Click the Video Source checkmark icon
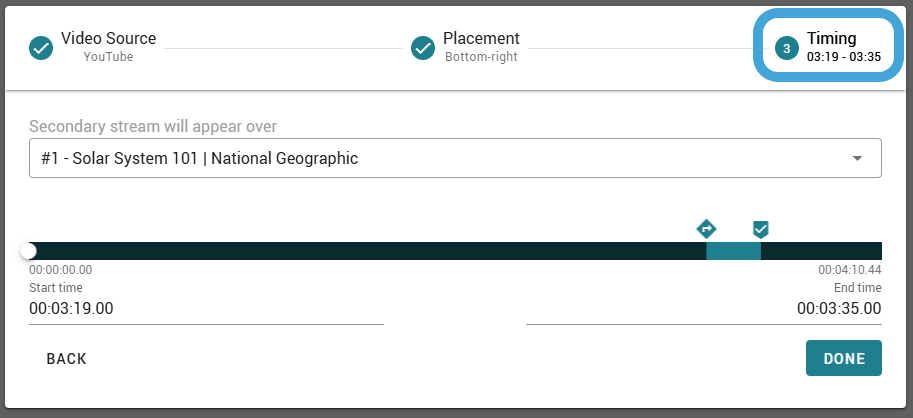This screenshot has width=913, height=418. click(x=41, y=48)
